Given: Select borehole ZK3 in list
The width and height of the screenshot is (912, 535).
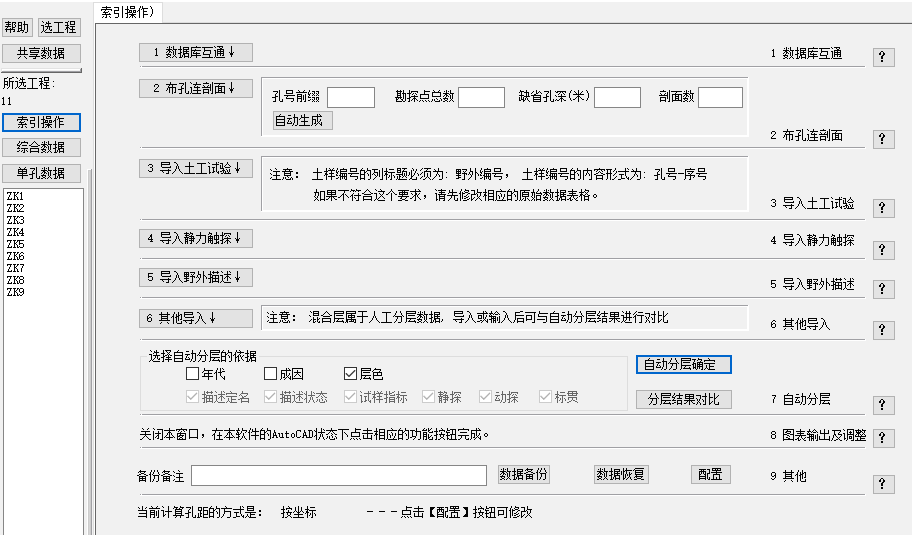Looking at the screenshot, I should click(16, 220).
